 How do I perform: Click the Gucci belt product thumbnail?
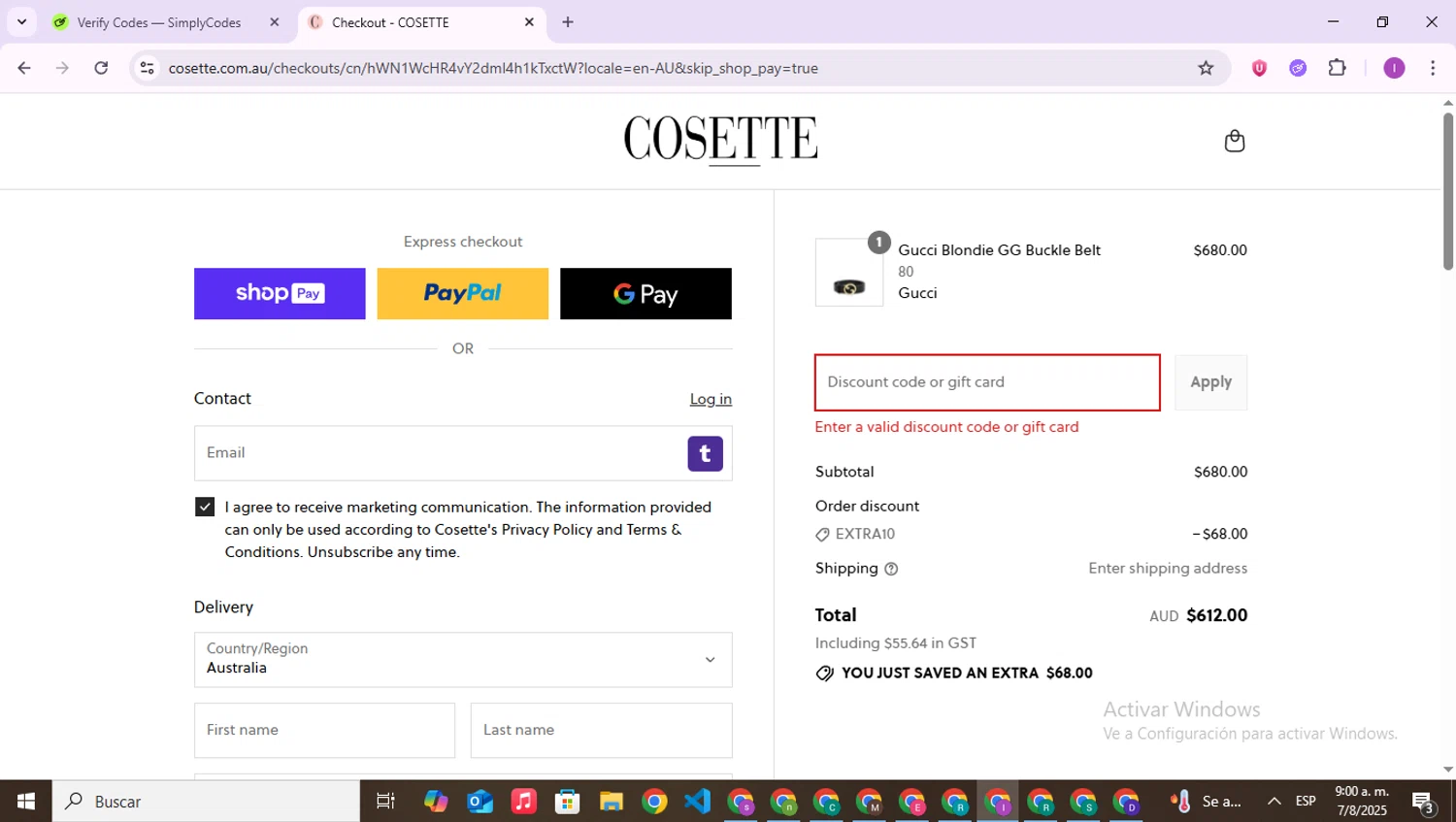coord(849,273)
